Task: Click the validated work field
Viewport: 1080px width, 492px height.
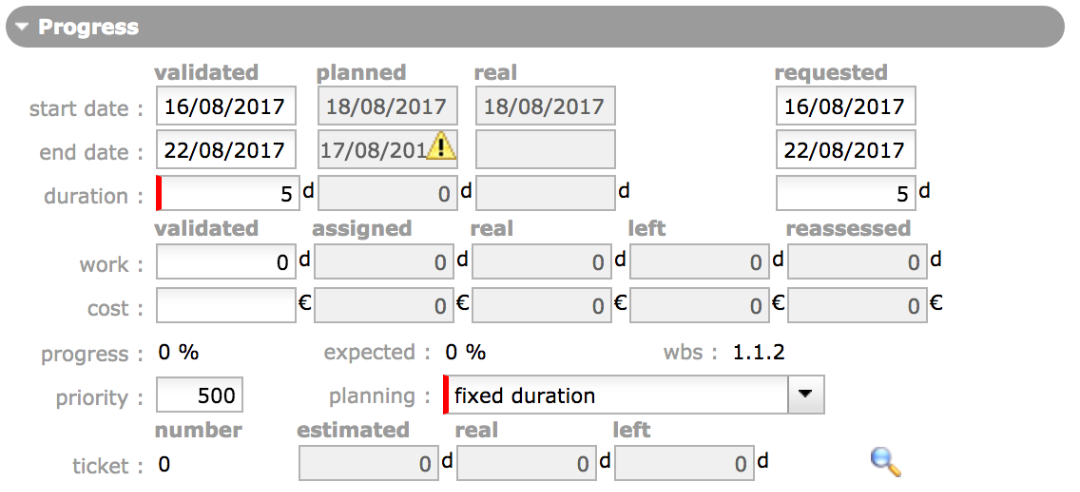Action: pyautogui.click(x=226, y=263)
